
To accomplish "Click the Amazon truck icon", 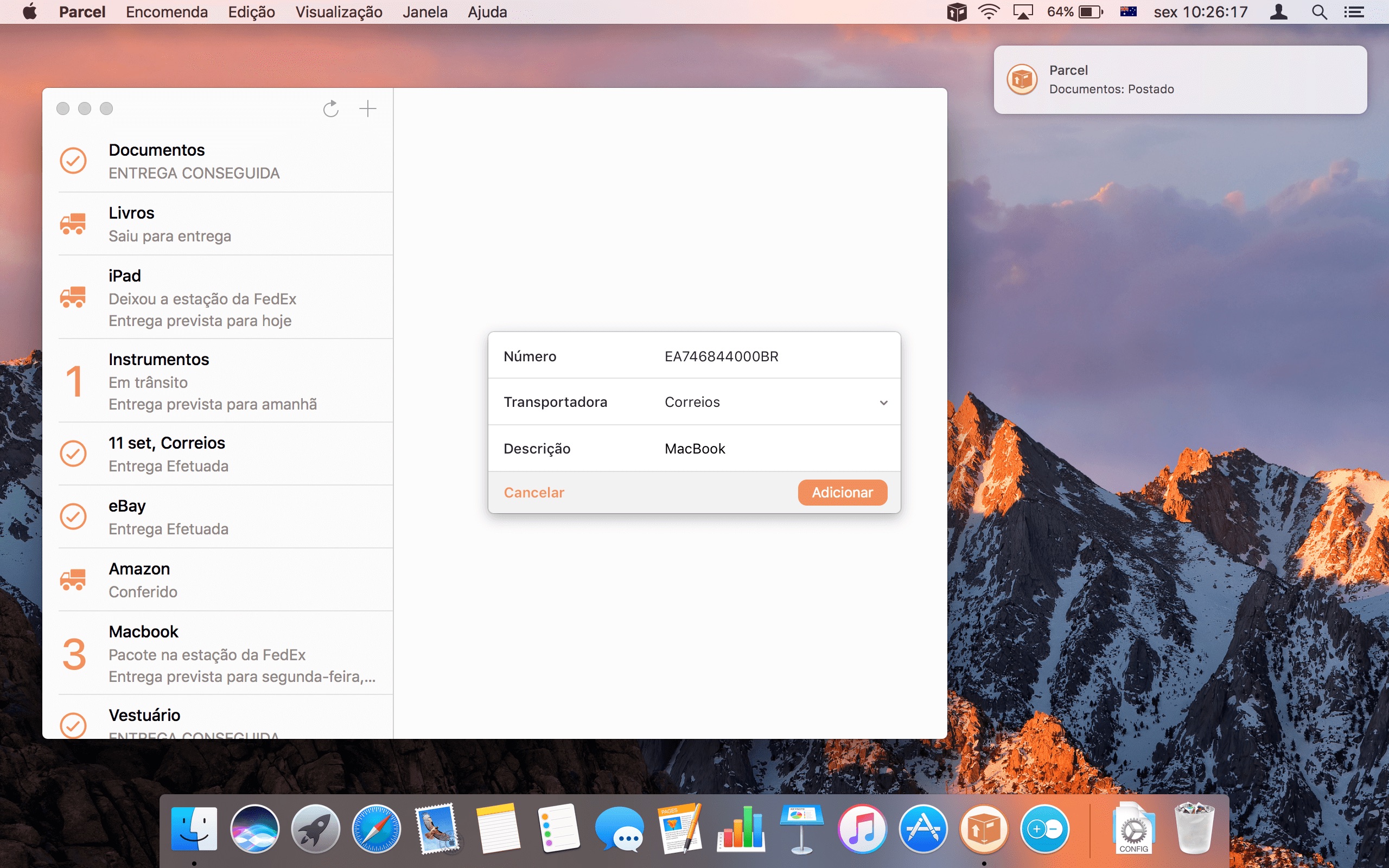I will (x=73, y=579).
